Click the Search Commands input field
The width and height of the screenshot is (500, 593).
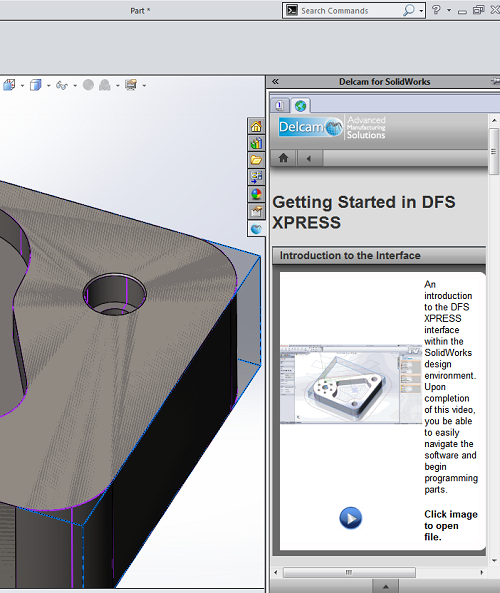350,11
